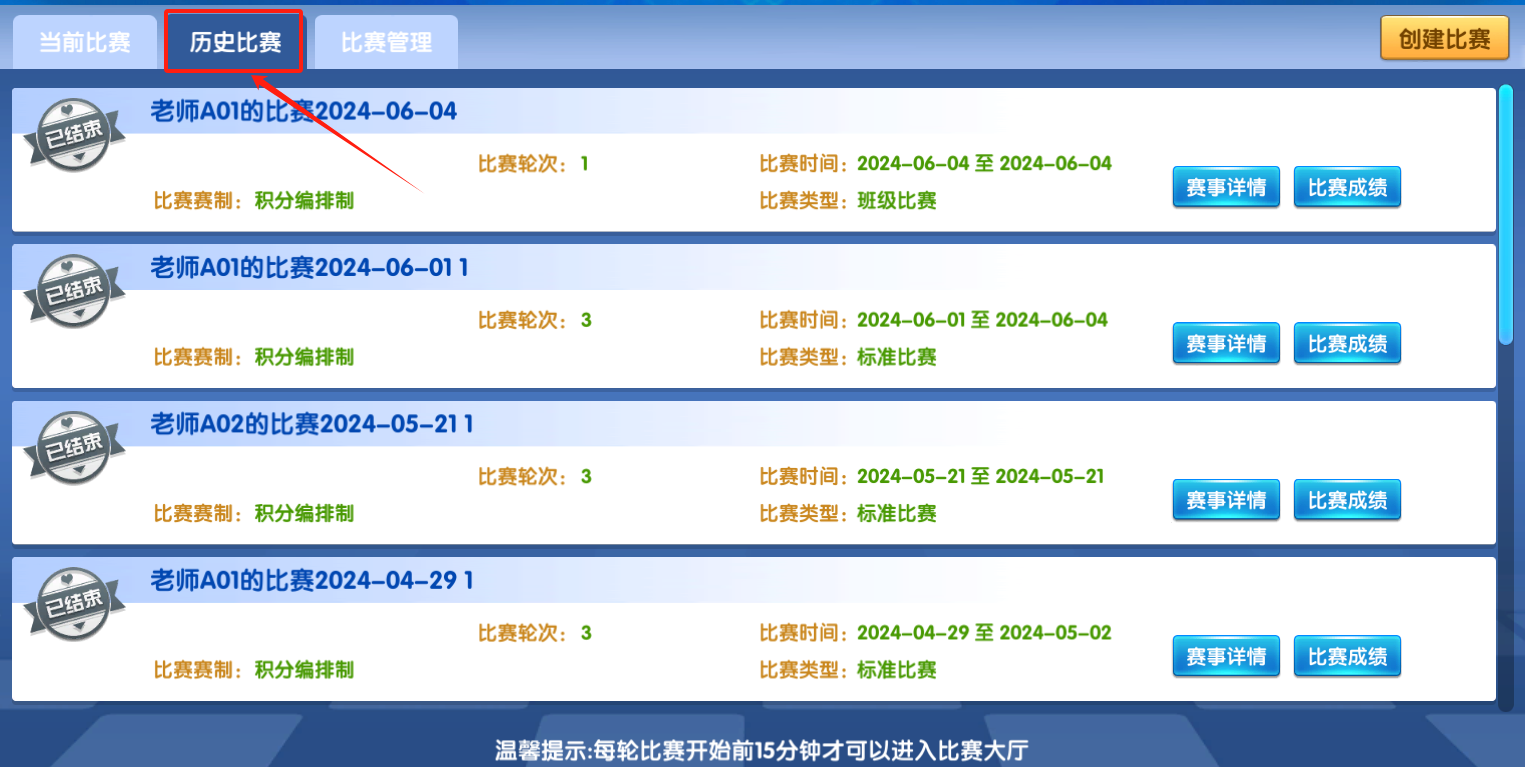
Task: Click 标准比赛 type in 老师A02的比赛2024-05-21 1 card
Action: point(896,514)
